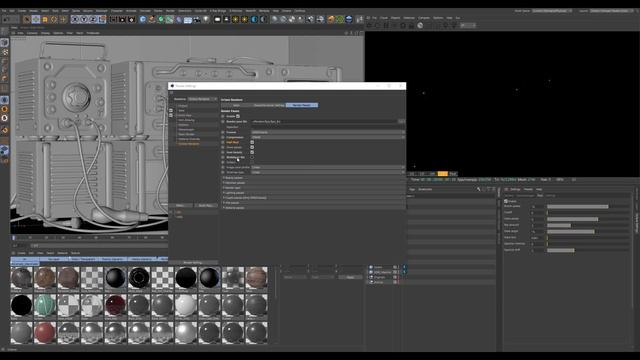This screenshot has width=640, height=360.
Task: Click the spline pen tool icon
Action: click(152, 19)
